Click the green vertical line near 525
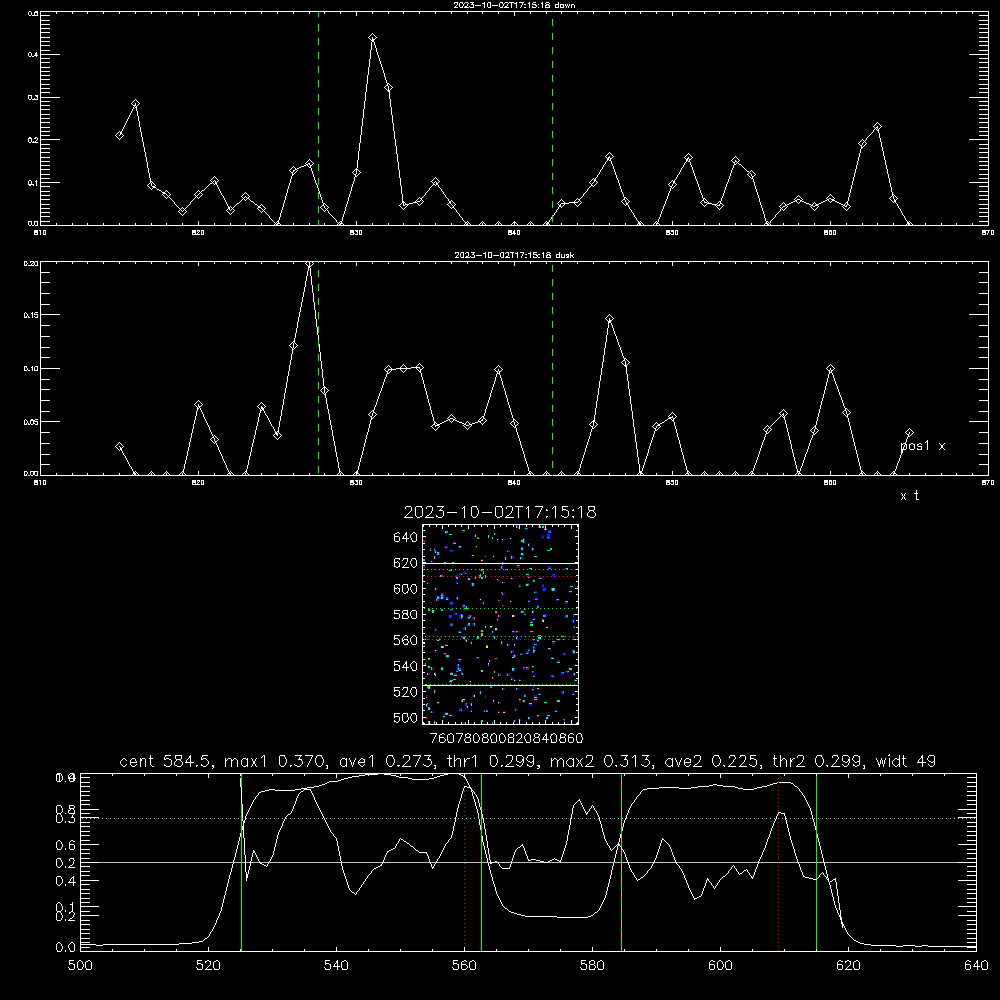 pyautogui.click(x=241, y=862)
